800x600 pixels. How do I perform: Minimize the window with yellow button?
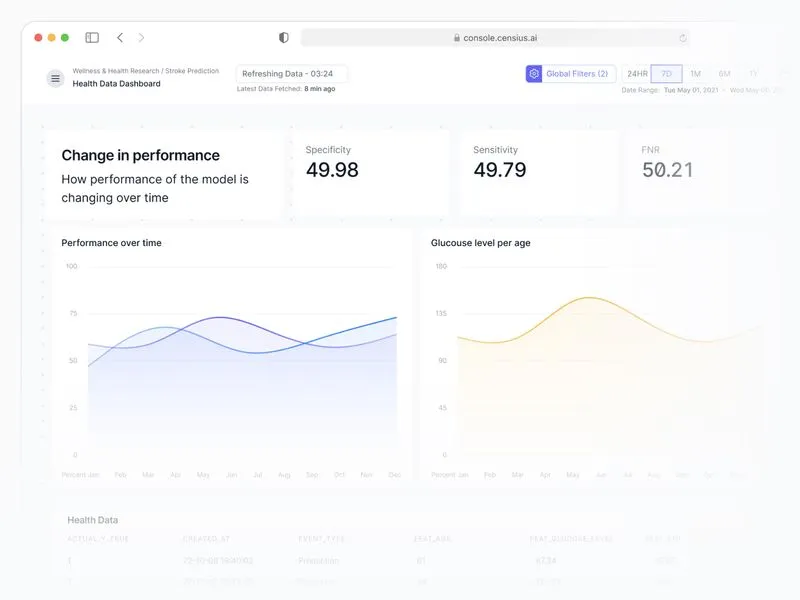52,38
